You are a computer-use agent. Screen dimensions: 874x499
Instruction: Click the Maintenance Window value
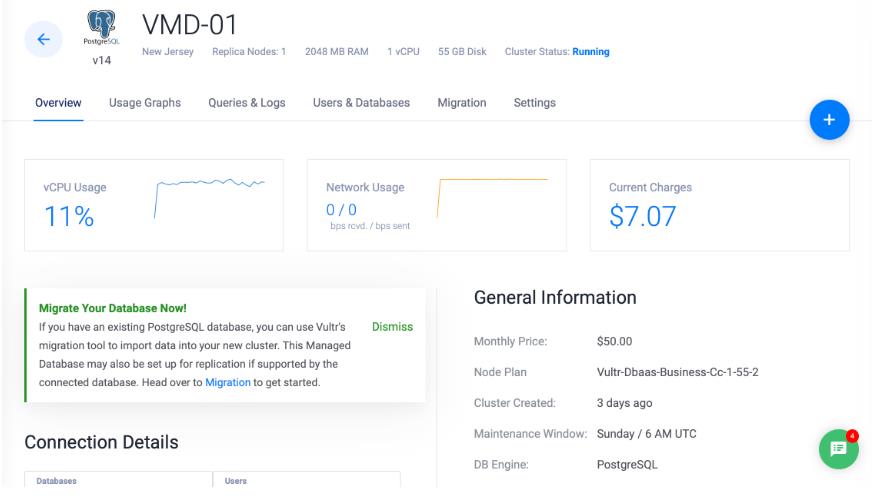(646, 434)
